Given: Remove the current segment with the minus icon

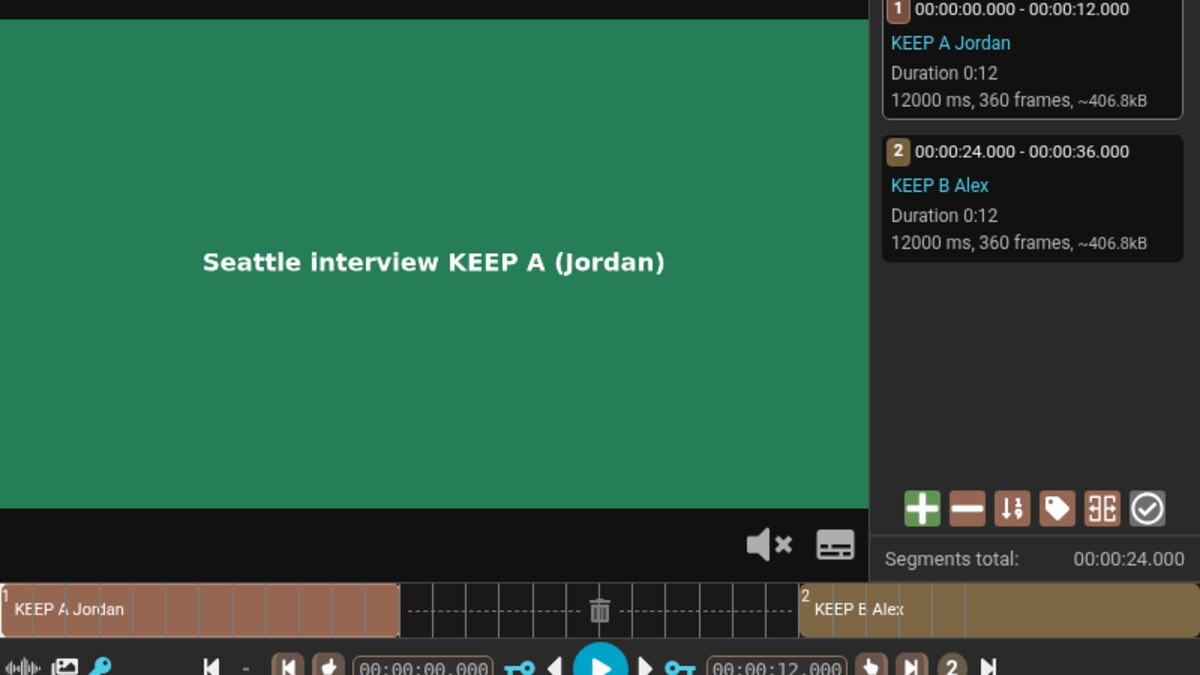Looking at the screenshot, I should [967, 509].
